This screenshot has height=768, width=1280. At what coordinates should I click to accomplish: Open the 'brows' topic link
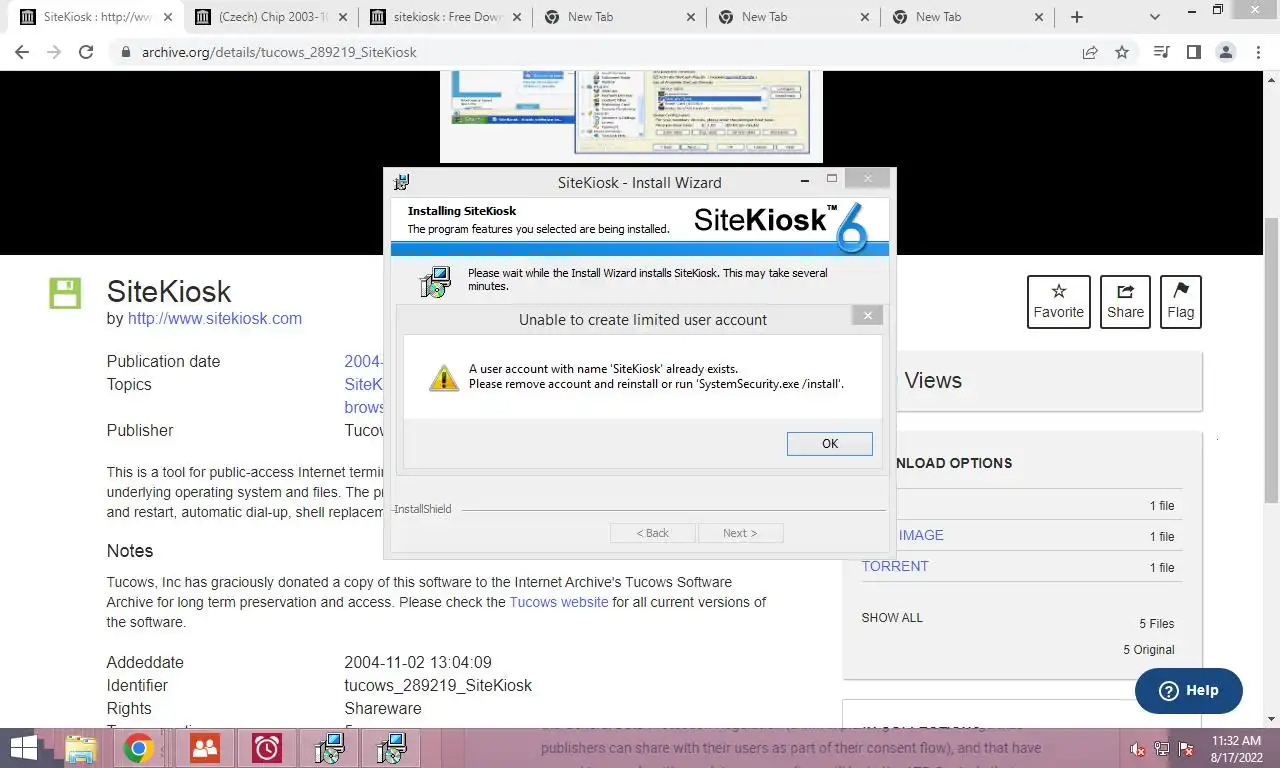click(x=364, y=407)
